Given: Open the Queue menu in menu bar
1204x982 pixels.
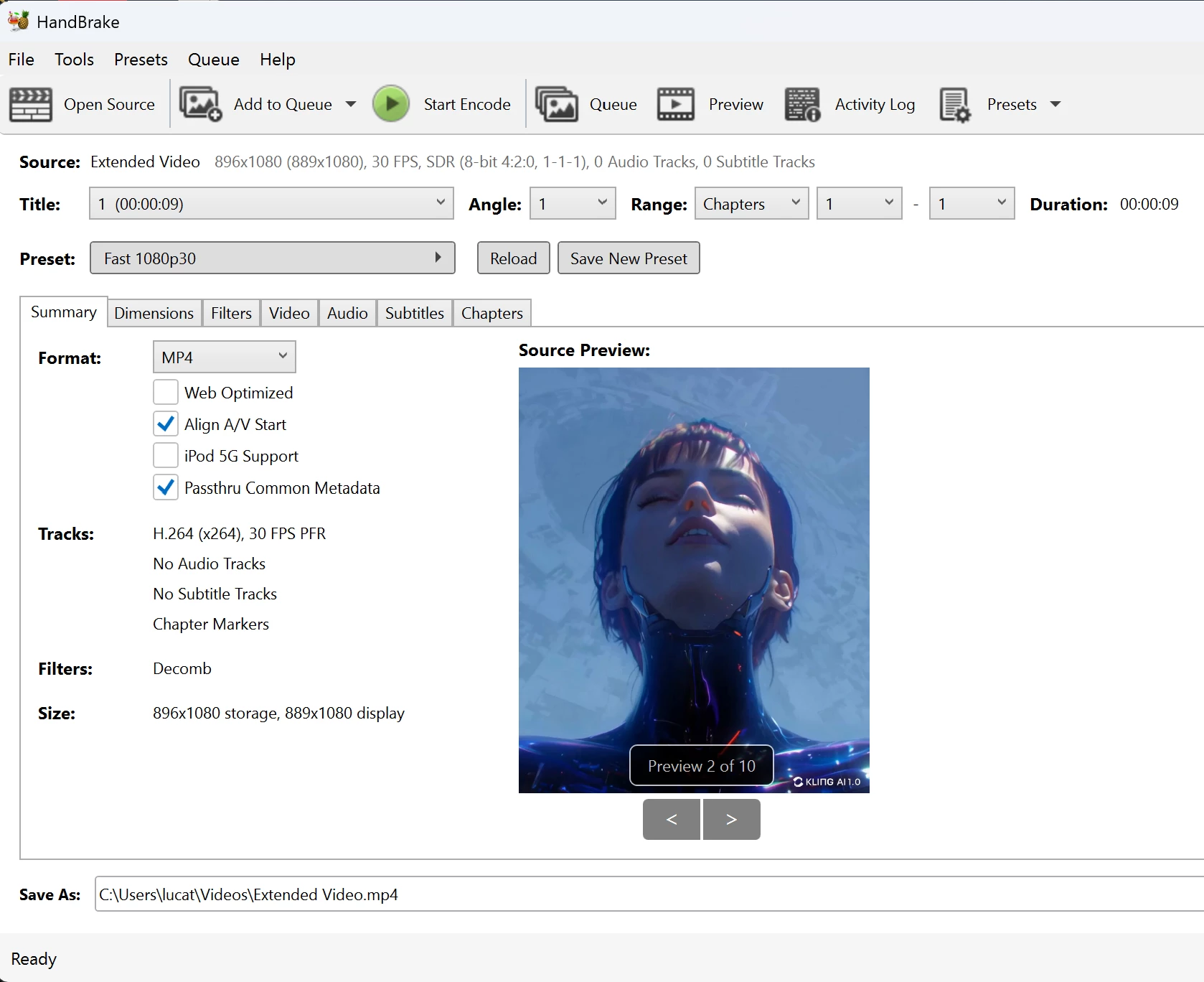Looking at the screenshot, I should 214,60.
